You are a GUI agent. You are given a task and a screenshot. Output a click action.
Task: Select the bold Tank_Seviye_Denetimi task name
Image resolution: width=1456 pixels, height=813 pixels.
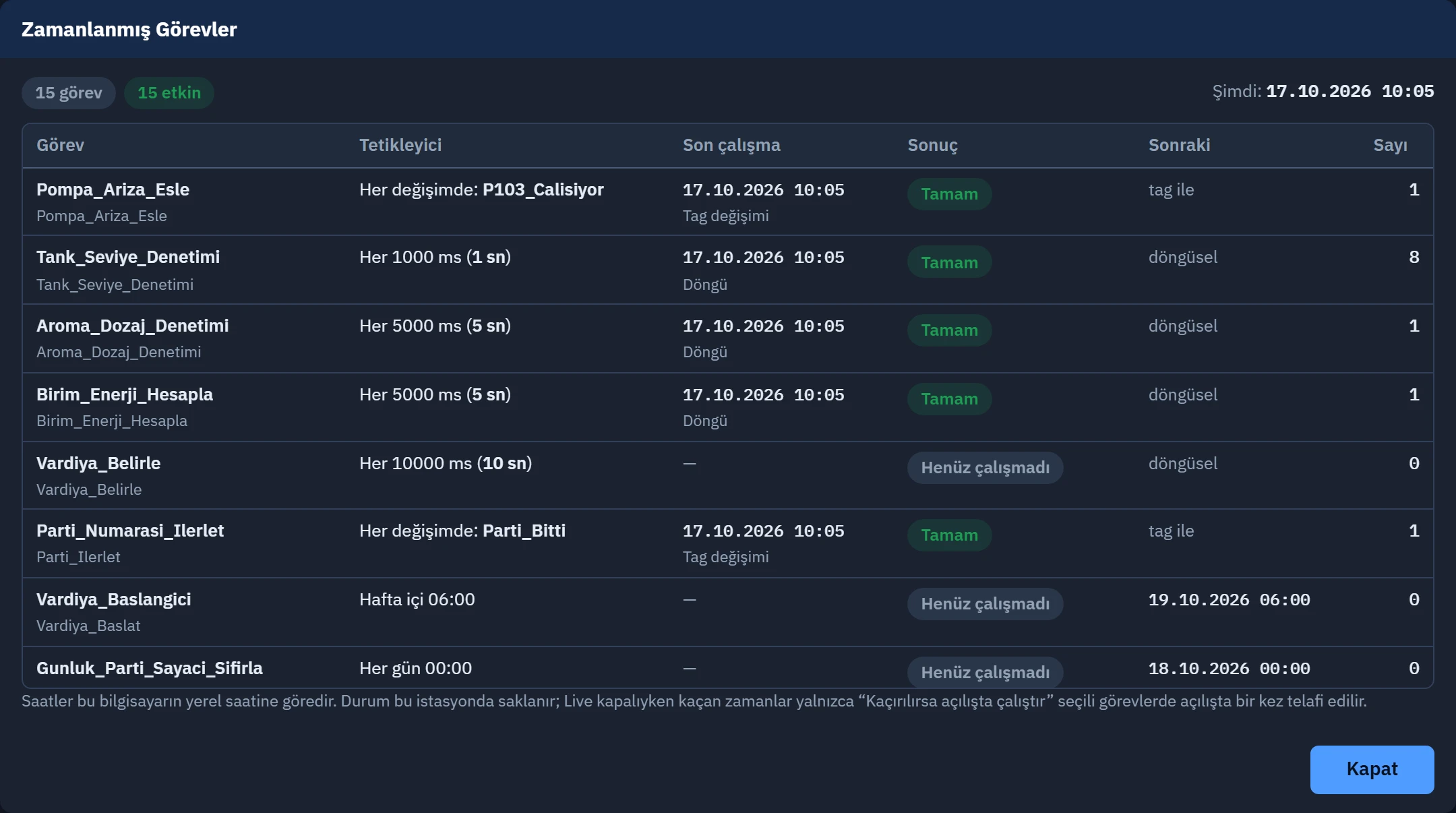(x=128, y=257)
